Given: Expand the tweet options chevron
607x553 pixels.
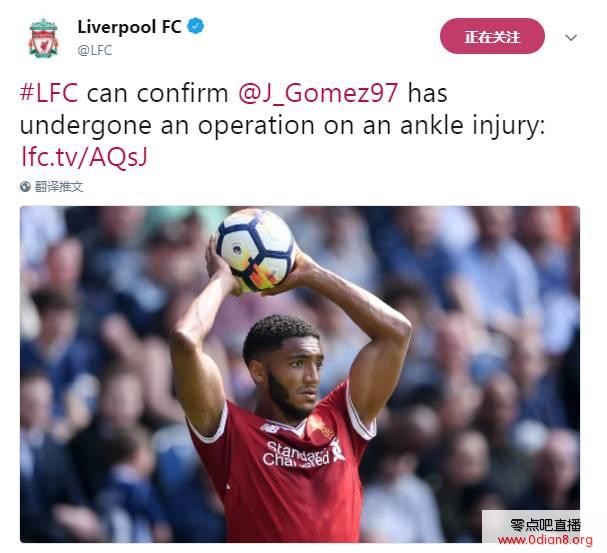Looking at the screenshot, I should [571, 38].
